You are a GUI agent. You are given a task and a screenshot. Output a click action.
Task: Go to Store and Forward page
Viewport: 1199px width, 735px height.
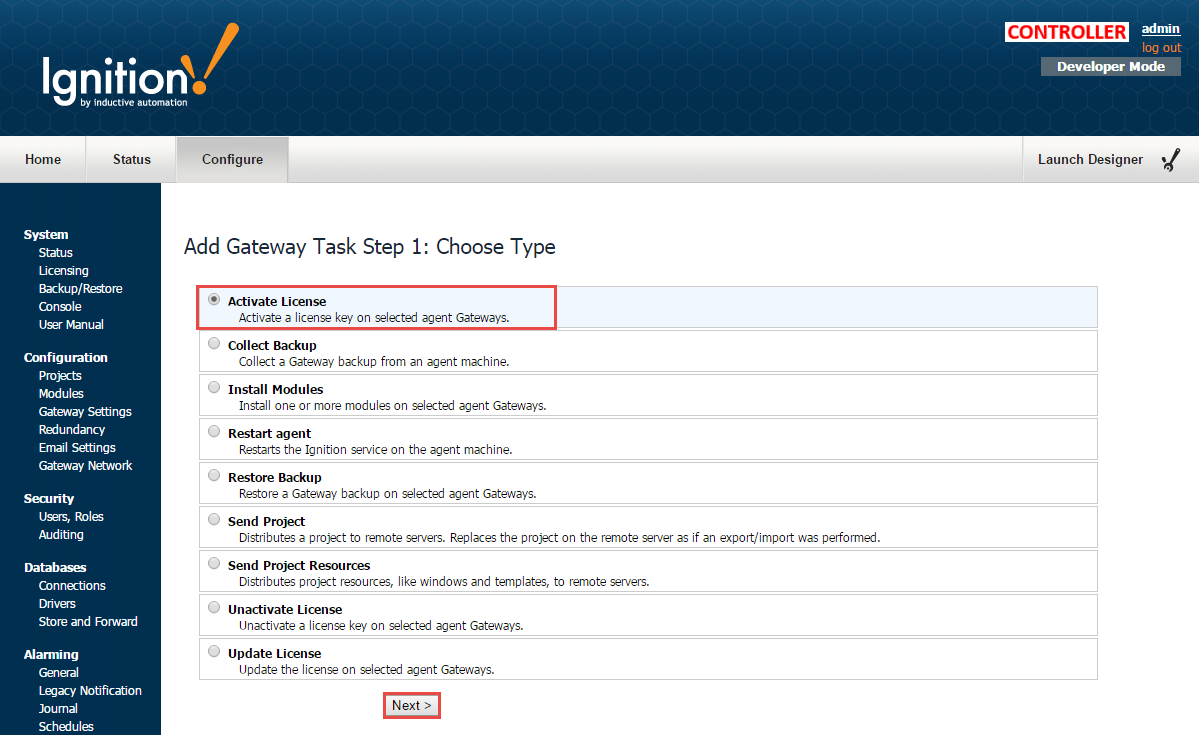coord(88,622)
